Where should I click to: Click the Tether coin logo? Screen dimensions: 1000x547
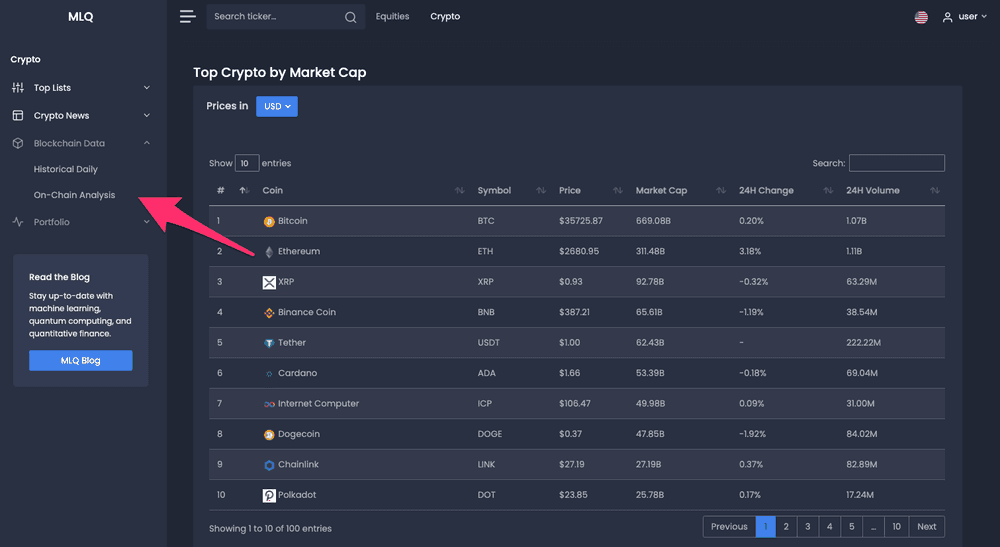269,343
